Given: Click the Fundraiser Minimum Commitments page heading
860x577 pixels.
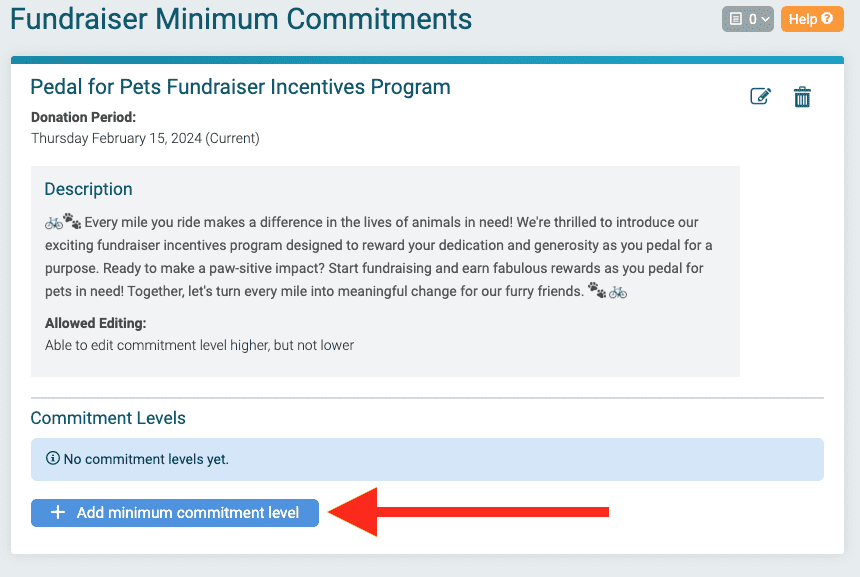Looking at the screenshot, I should coord(241,19).
